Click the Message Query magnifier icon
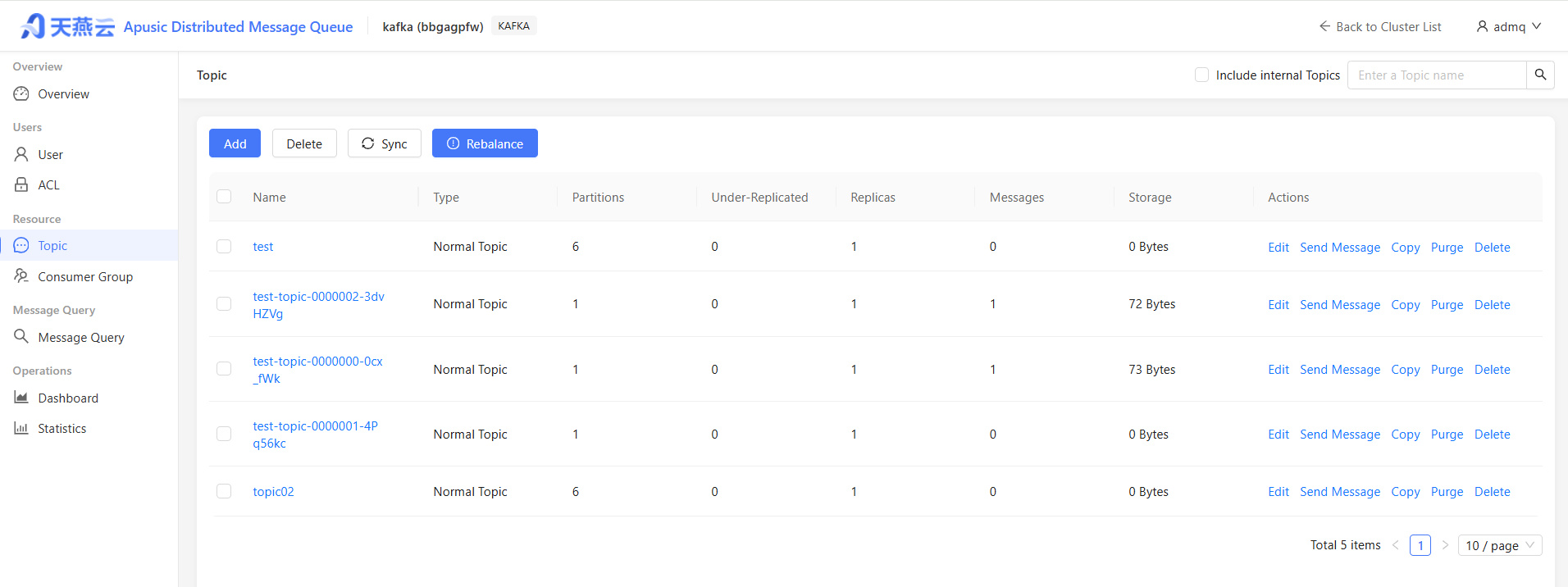Screen dimensions: 1568x587 (x=21, y=336)
